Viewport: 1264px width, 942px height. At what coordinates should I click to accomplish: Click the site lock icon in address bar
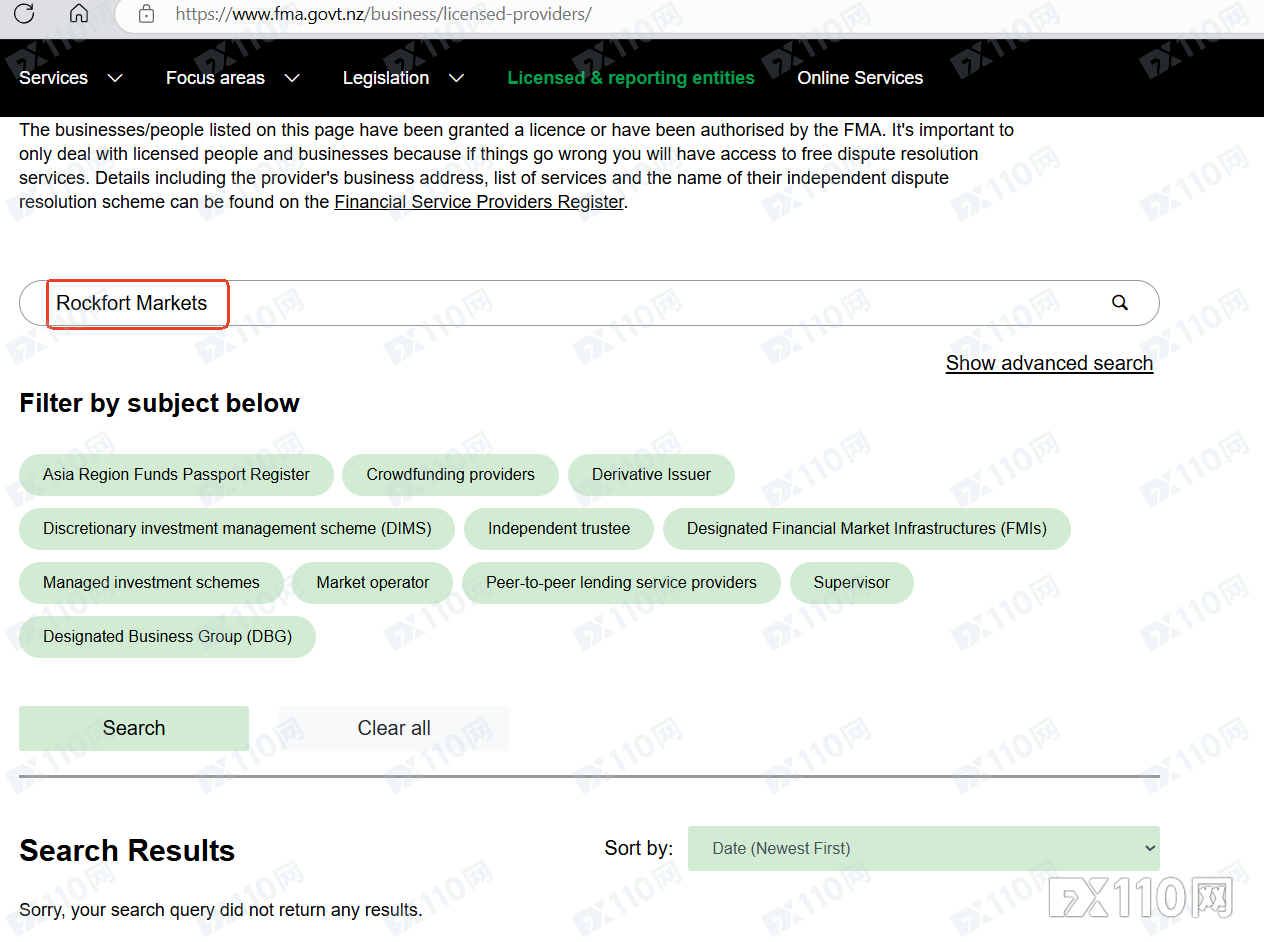146,14
